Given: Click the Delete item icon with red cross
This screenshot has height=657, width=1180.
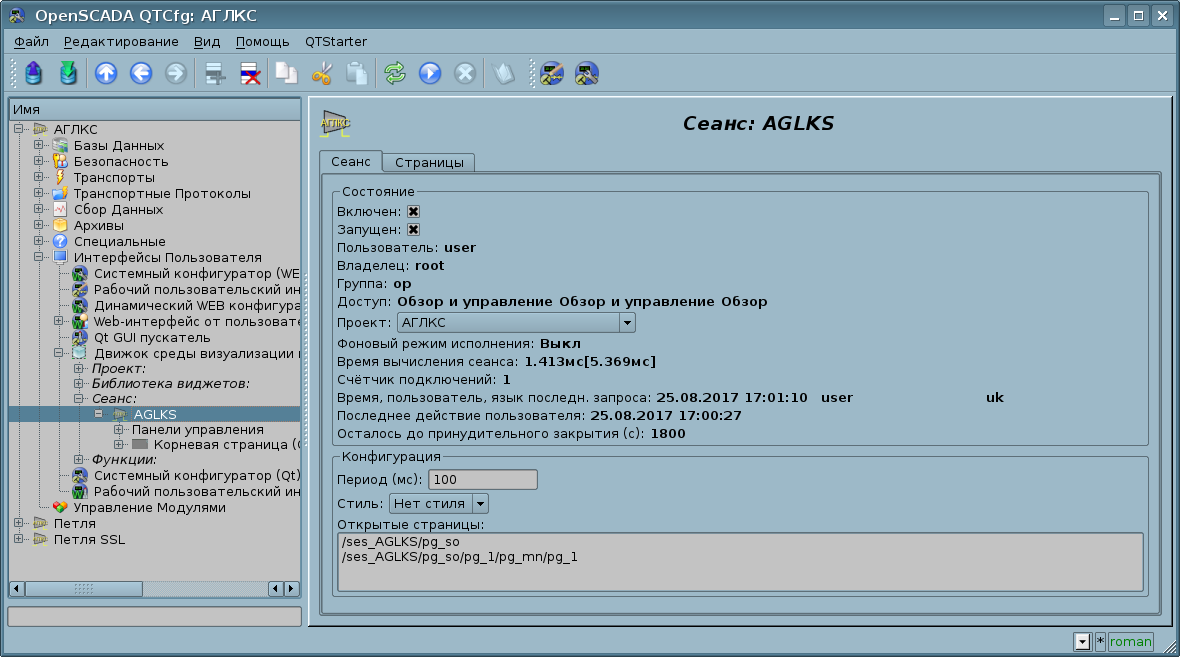Looking at the screenshot, I should [x=250, y=73].
